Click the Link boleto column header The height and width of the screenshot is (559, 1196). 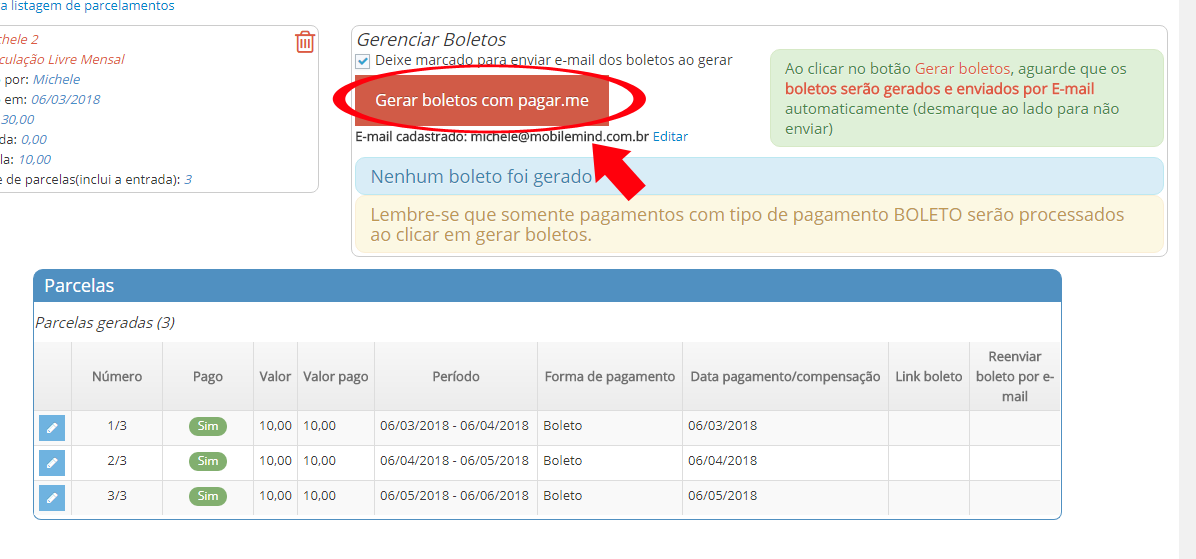click(928, 377)
